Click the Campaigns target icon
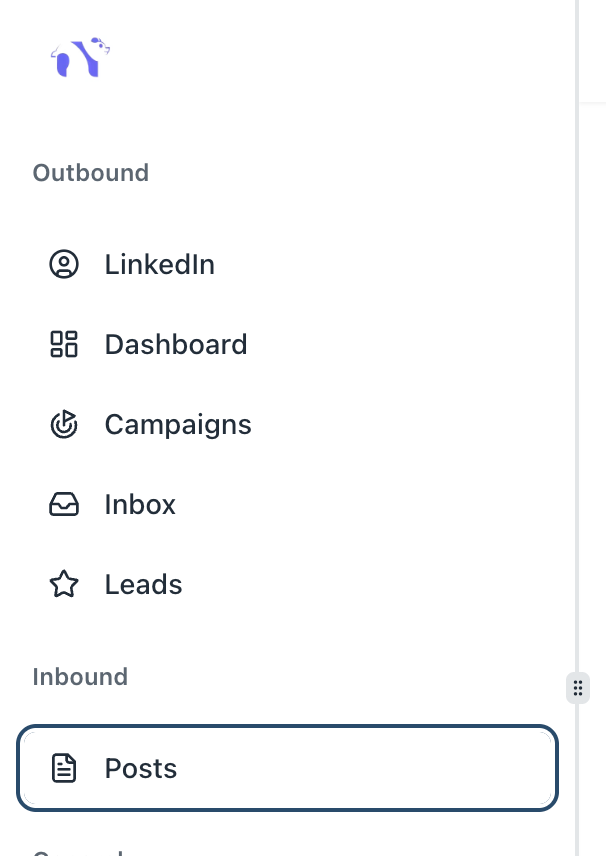606x856 pixels. coord(64,425)
